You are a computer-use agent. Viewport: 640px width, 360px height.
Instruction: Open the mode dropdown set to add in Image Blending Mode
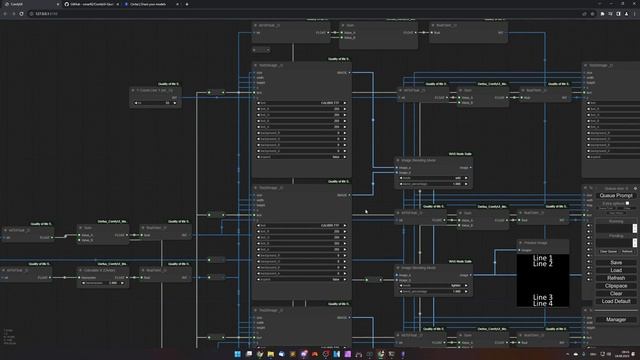pyautogui.click(x=433, y=178)
